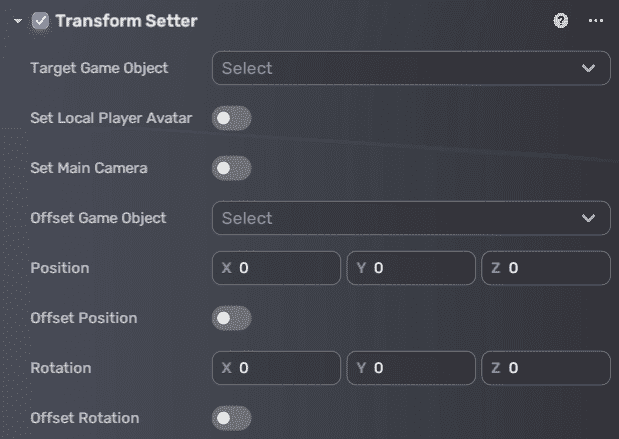
Task: Open the Transform Setter help icon
Action: click(x=561, y=21)
